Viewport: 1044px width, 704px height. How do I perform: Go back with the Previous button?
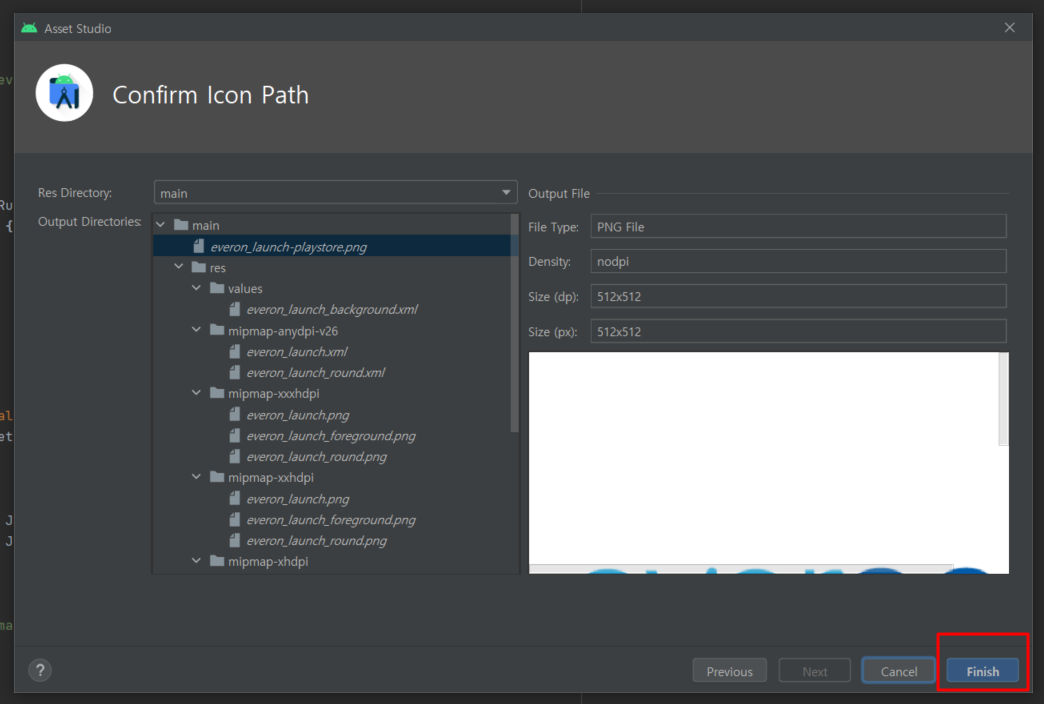pyautogui.click(x=729, y=671)
